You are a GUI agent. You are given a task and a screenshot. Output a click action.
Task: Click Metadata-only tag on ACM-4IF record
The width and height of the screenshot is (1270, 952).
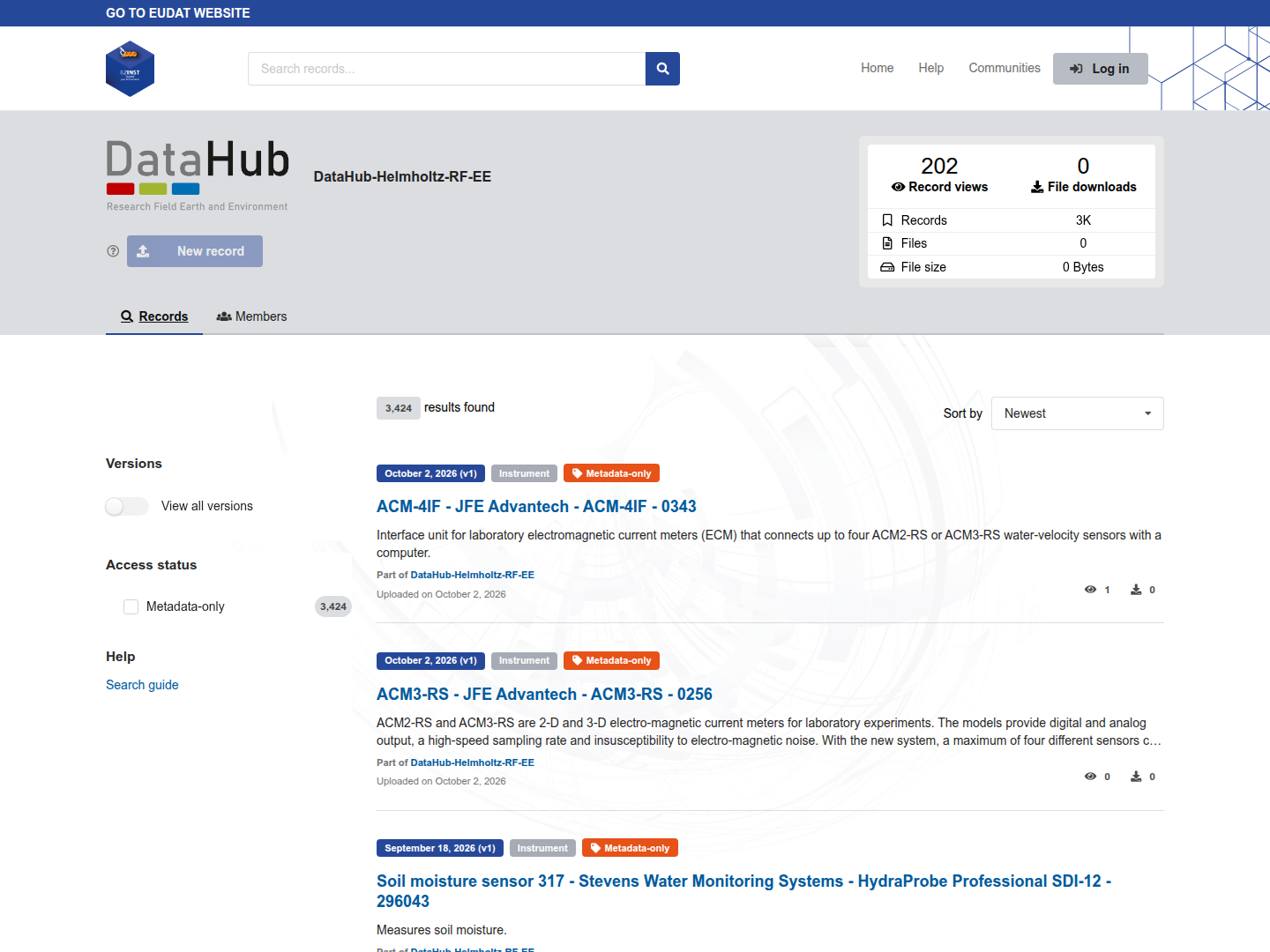(x=611, y=473)
